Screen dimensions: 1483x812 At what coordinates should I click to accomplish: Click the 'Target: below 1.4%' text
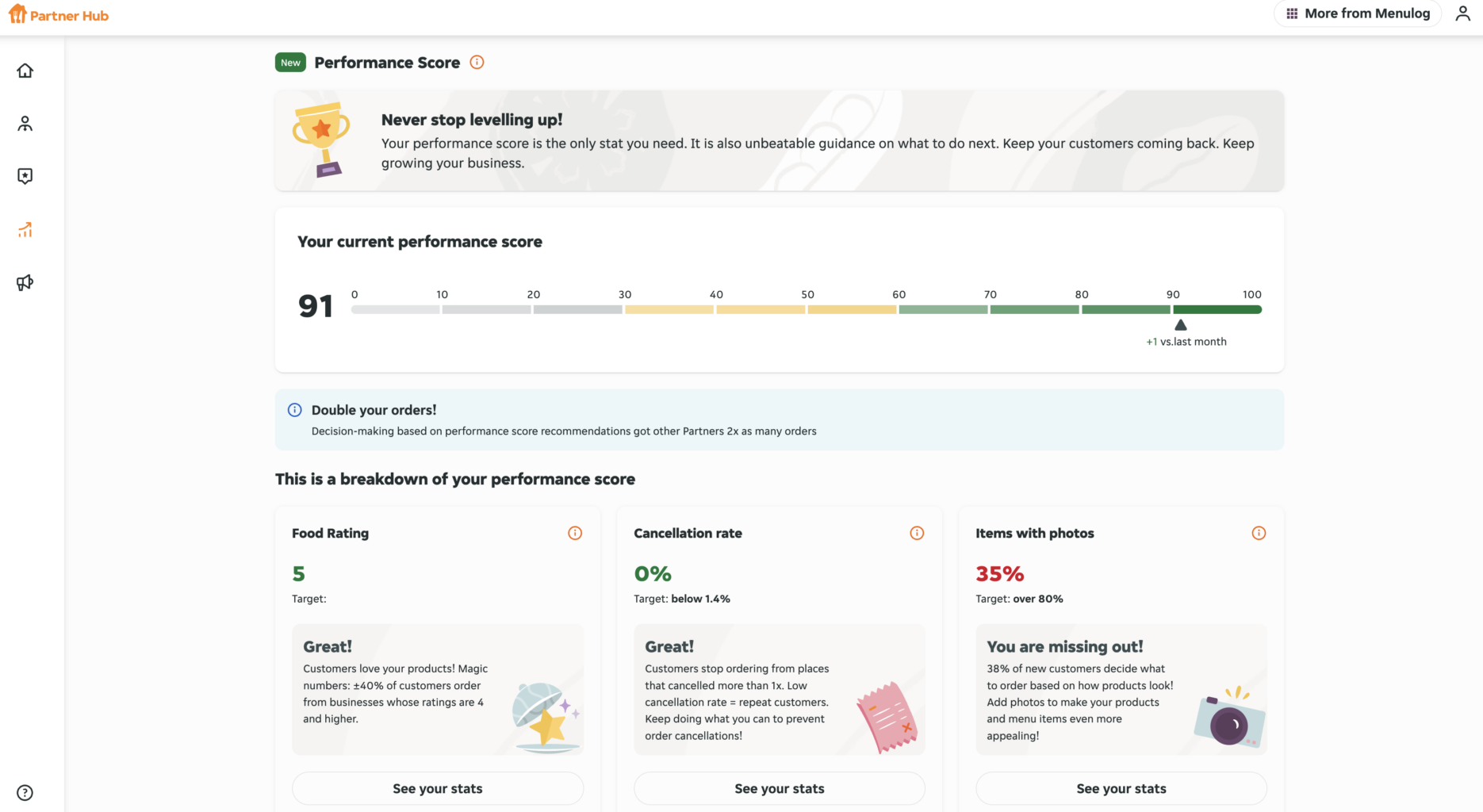pos(682,599)
